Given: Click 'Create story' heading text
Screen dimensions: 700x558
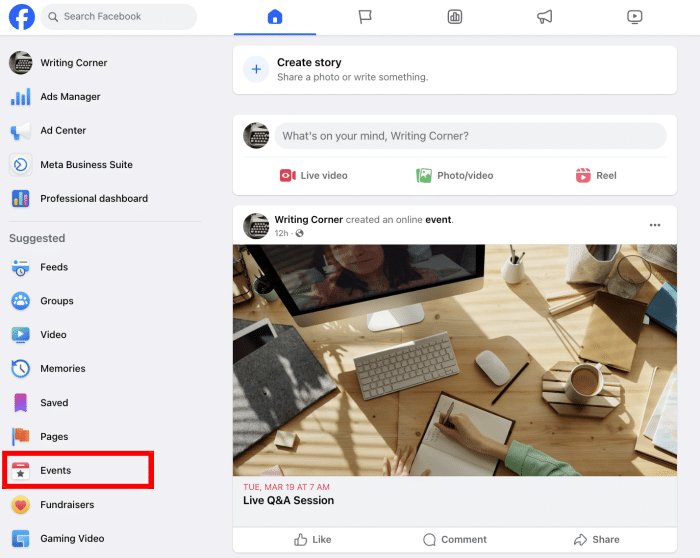Looking at the screenshot, I should [309, 62].
